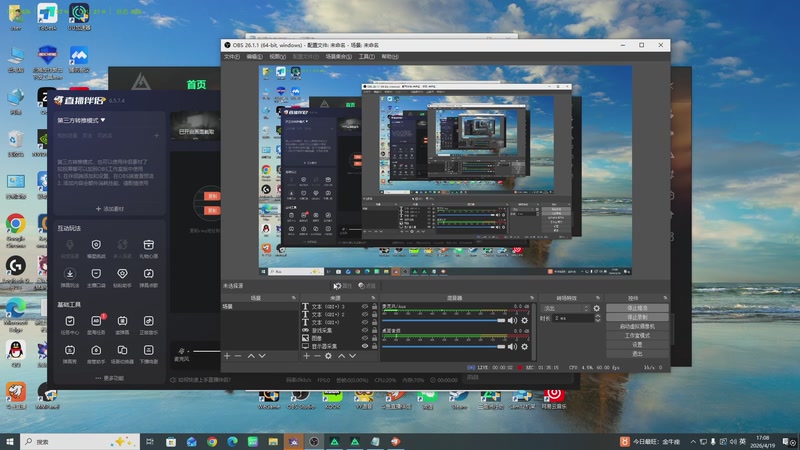800x450 pixels.
Task: Toggle visibility of 文本 (GDI+) 3 source
Action: [x=365, y=307]
